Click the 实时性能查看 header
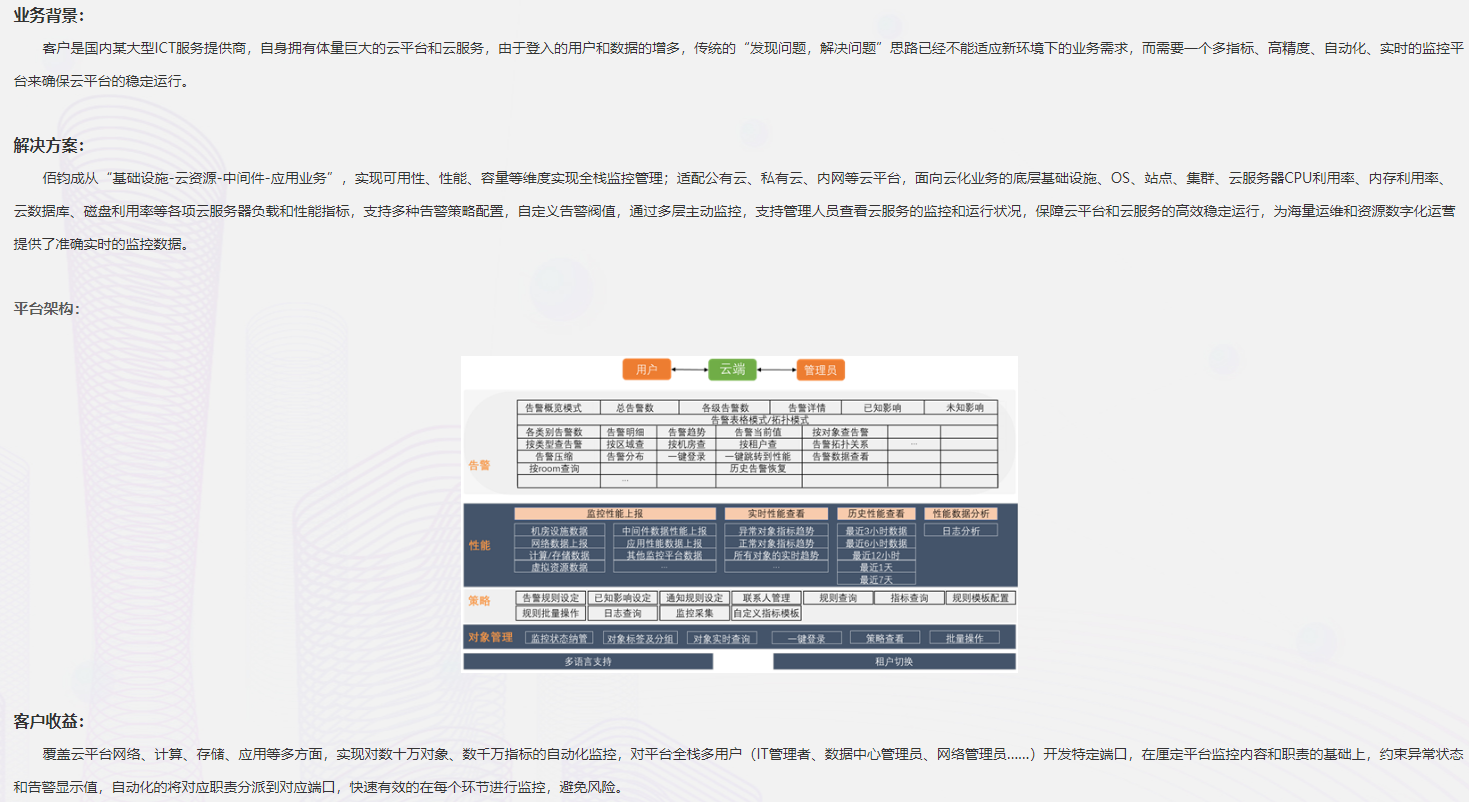Image resolution: width=1469 pixels, height=802 pixels. (x=776, y=513)
